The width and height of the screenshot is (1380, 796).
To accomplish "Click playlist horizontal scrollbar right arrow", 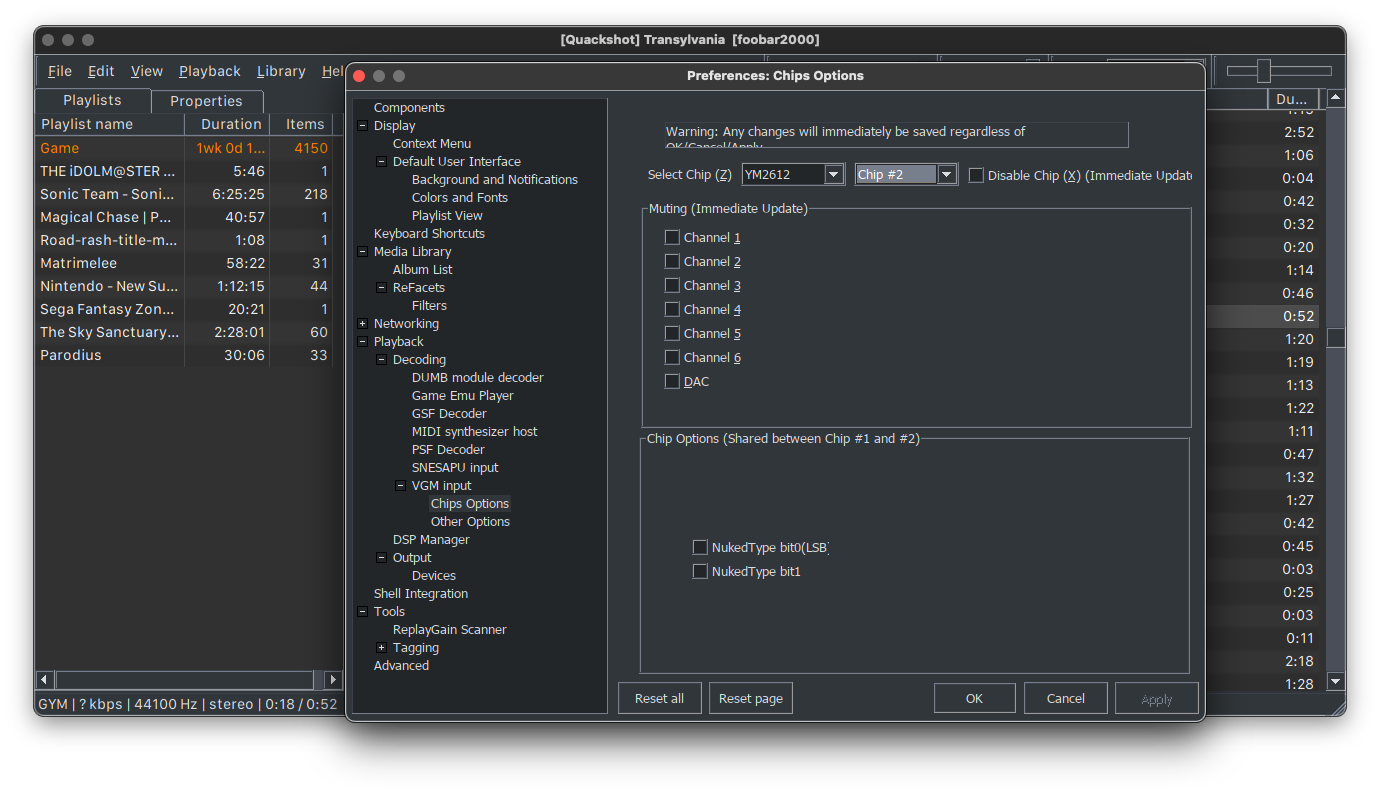I will 334,679.
